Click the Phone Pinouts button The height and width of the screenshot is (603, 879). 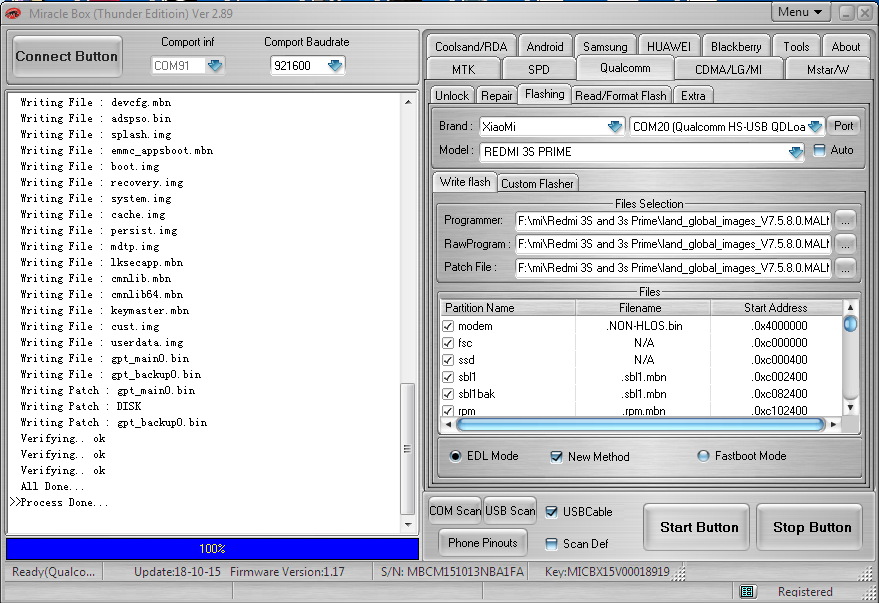(483, 542)
